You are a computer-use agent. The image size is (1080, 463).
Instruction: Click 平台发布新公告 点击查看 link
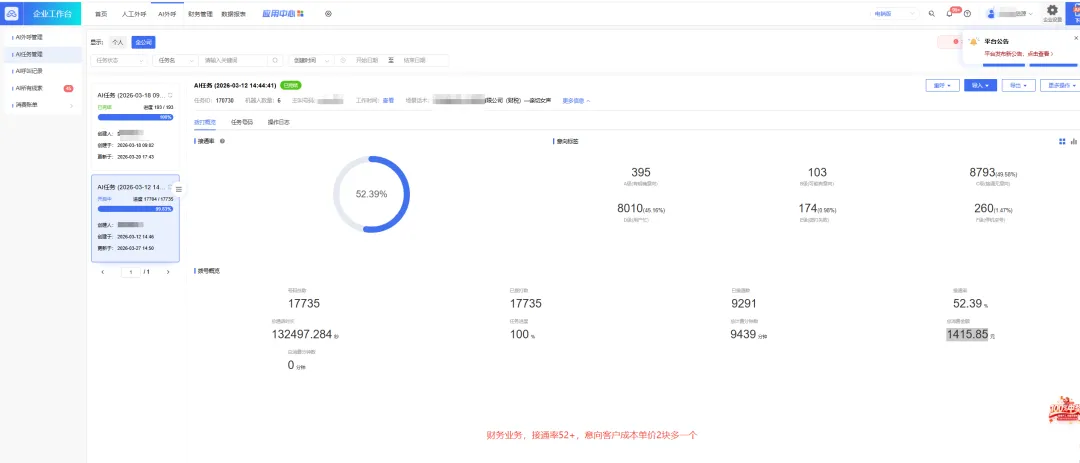click(1018, 53)
